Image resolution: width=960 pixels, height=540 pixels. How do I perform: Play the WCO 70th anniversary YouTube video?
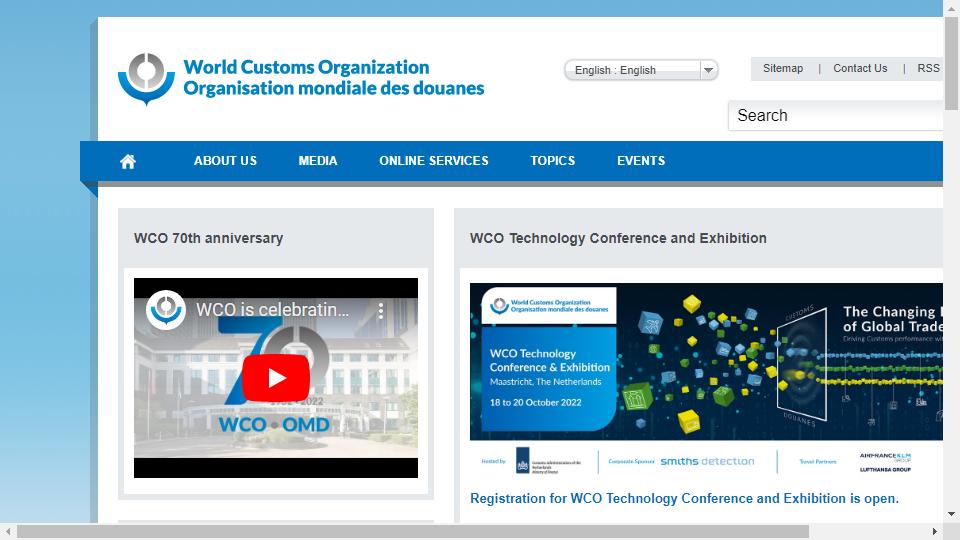[276, 378]
